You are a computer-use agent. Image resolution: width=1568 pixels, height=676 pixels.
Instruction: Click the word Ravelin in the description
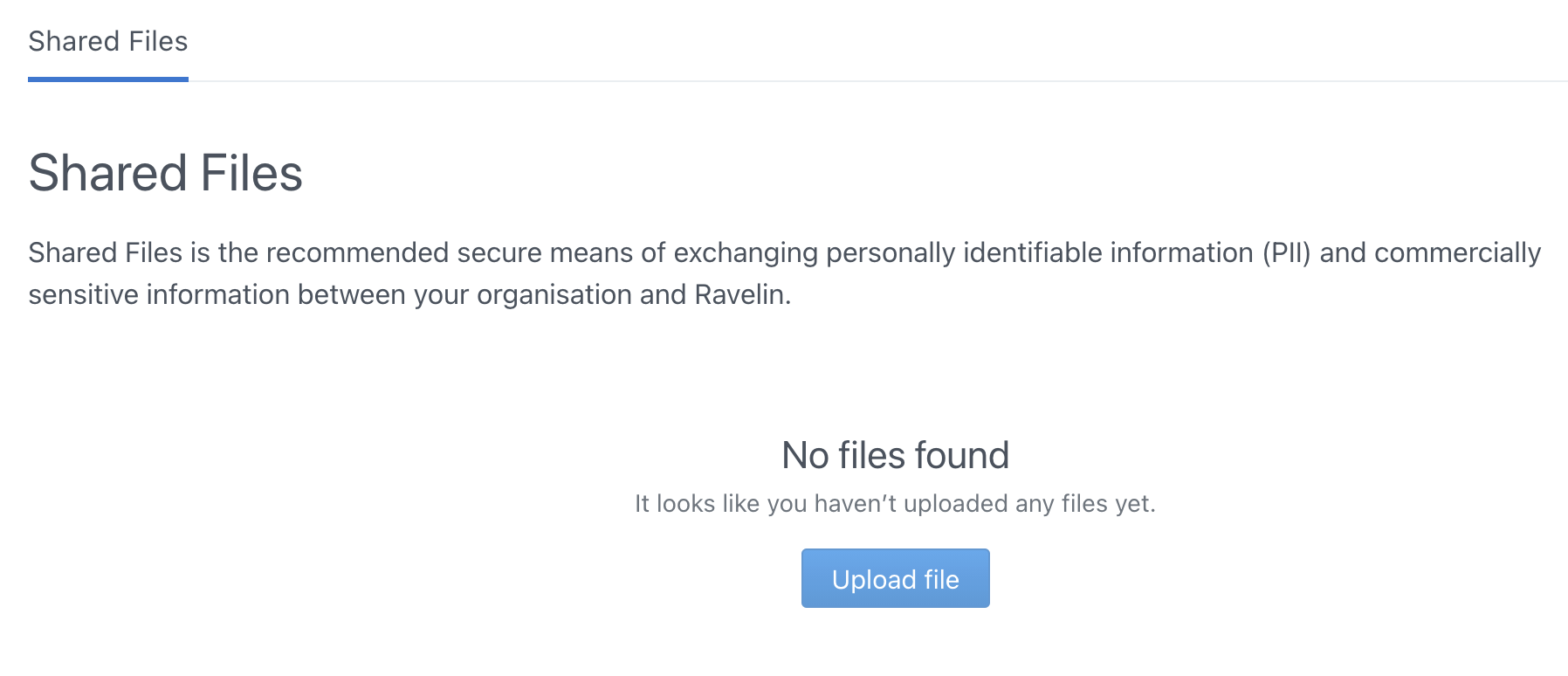coord(741,295)
